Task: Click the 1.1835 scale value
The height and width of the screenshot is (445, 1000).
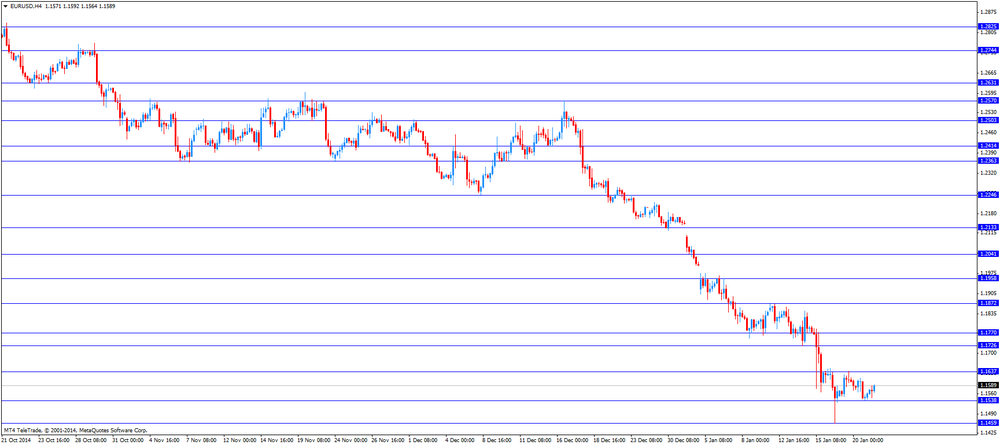Action: 987,314
